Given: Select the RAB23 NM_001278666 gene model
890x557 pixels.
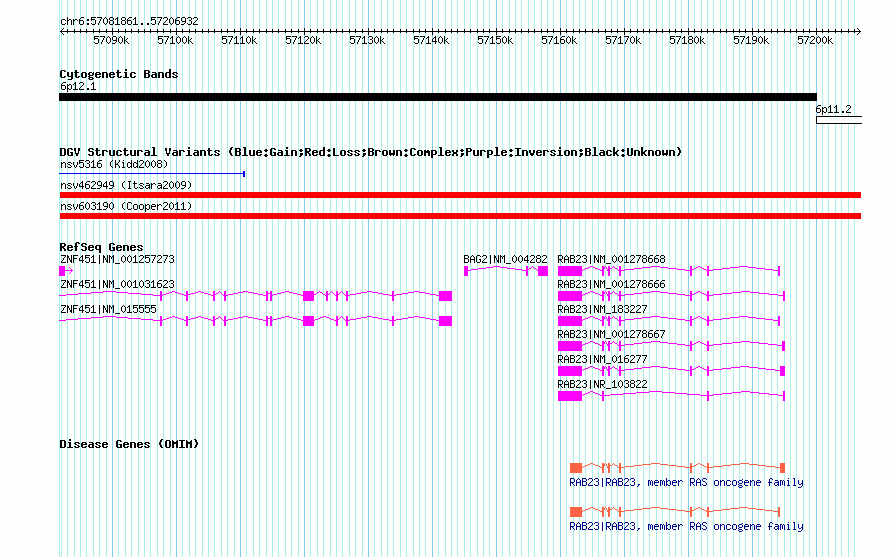Looking at the screenshot, I should pos(671,296).
